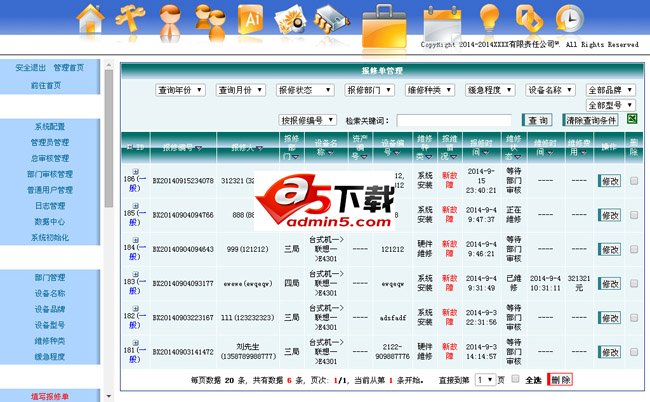Open 日志管理 menu item
Screen dimensions: 650x402
click(50, 206)
